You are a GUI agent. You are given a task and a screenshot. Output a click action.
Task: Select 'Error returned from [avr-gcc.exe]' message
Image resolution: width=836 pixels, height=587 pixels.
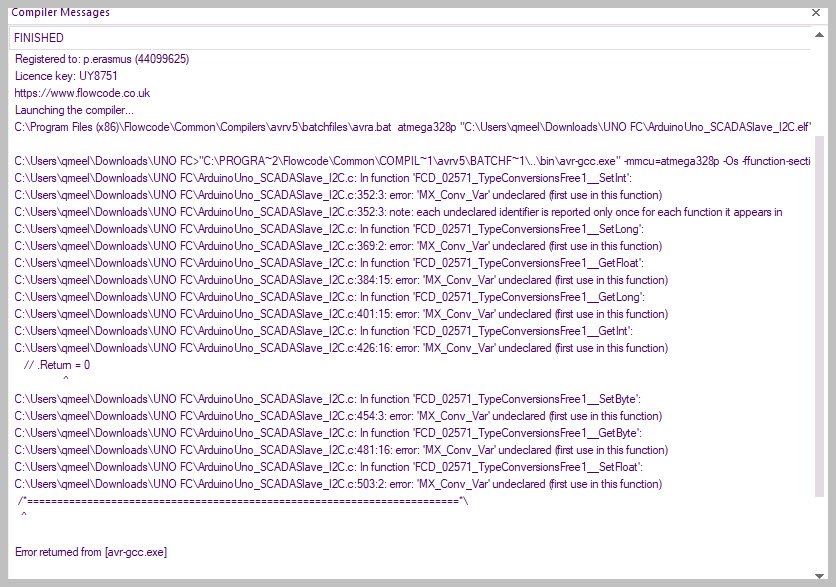96,552
